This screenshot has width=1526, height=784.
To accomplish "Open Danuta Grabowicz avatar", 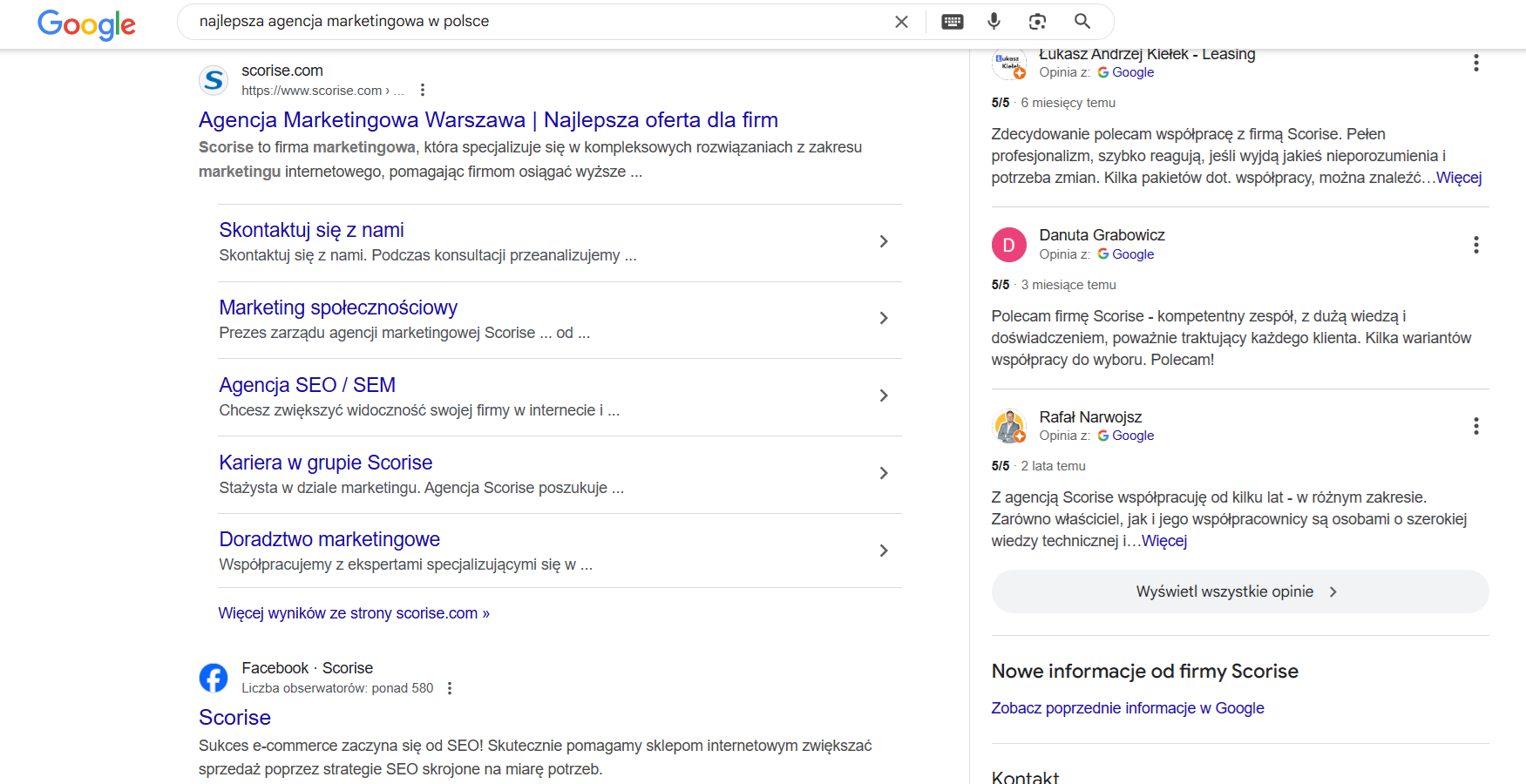I will [1009, 245].
